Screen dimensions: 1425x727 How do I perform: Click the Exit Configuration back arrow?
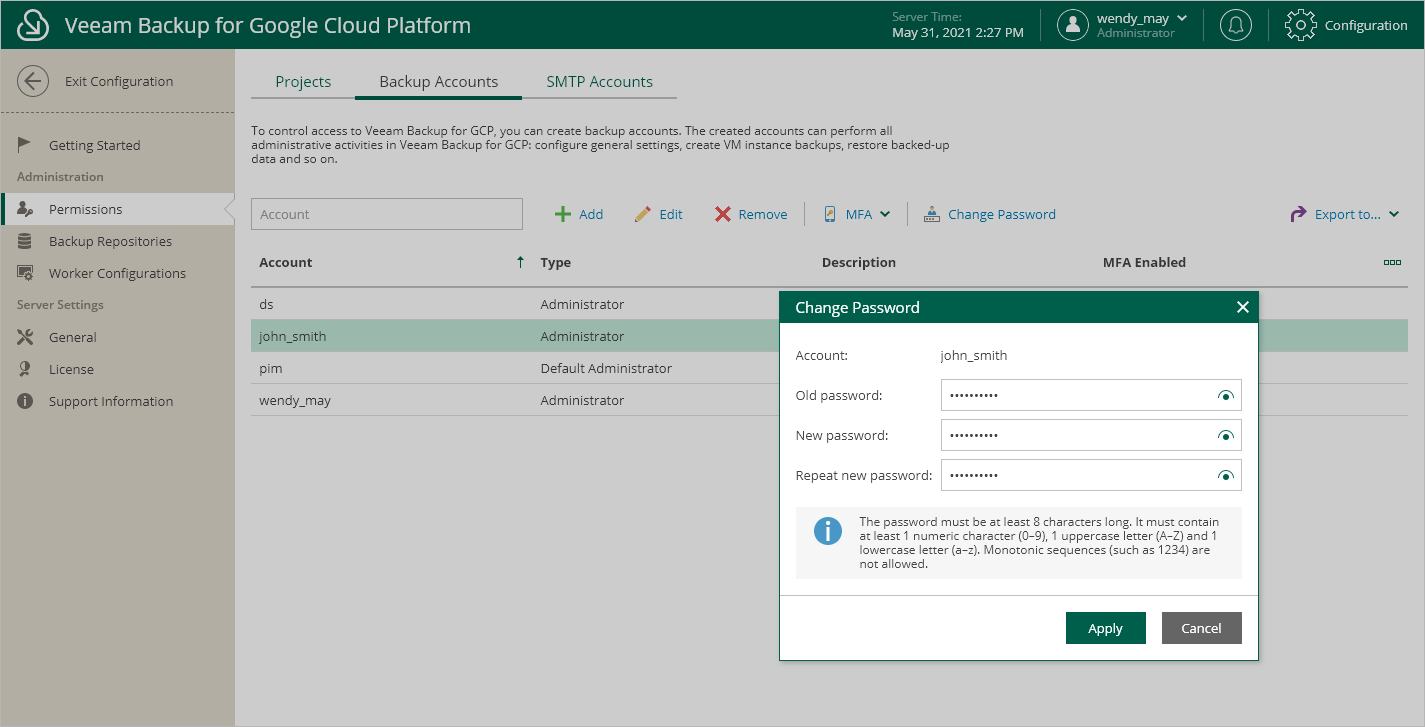[x=33, y=82]
